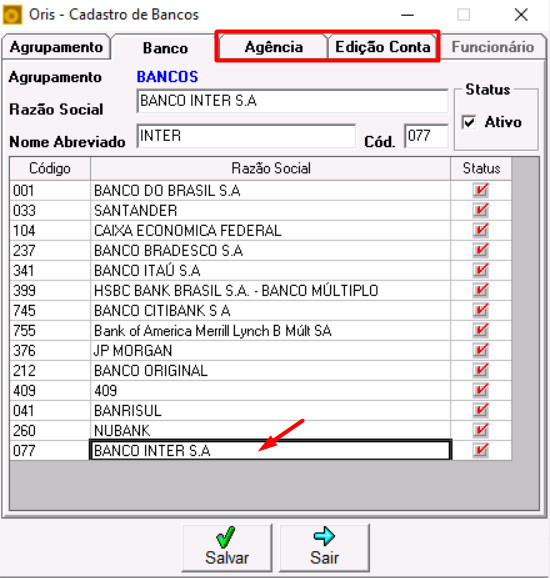Select the JP MORGAN cell
550x578 pixels.
pos(271,351)
